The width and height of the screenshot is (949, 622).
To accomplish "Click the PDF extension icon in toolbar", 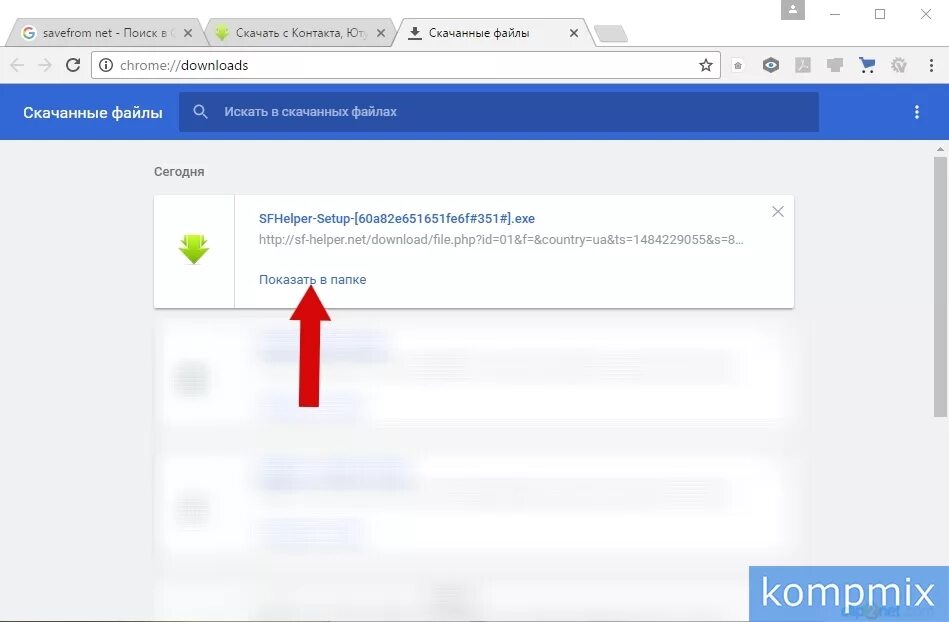I will [803, 65].
